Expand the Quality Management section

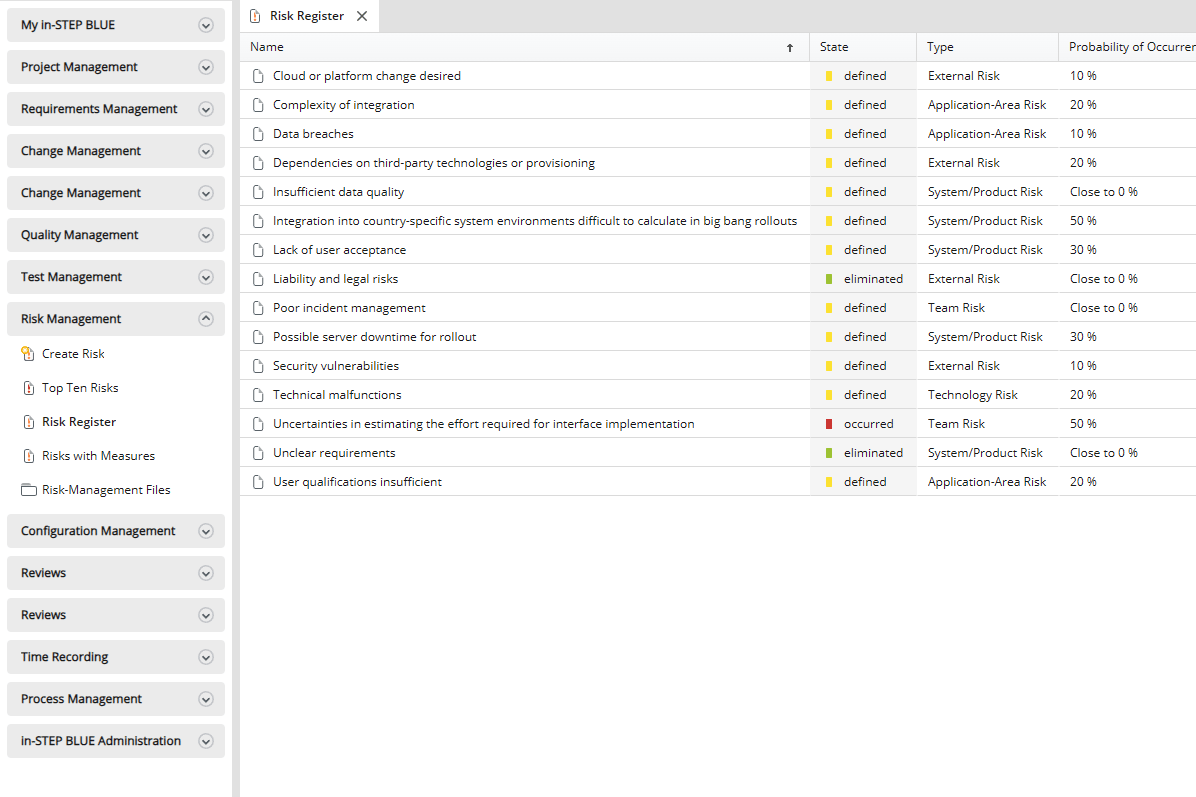click(207, 234)
